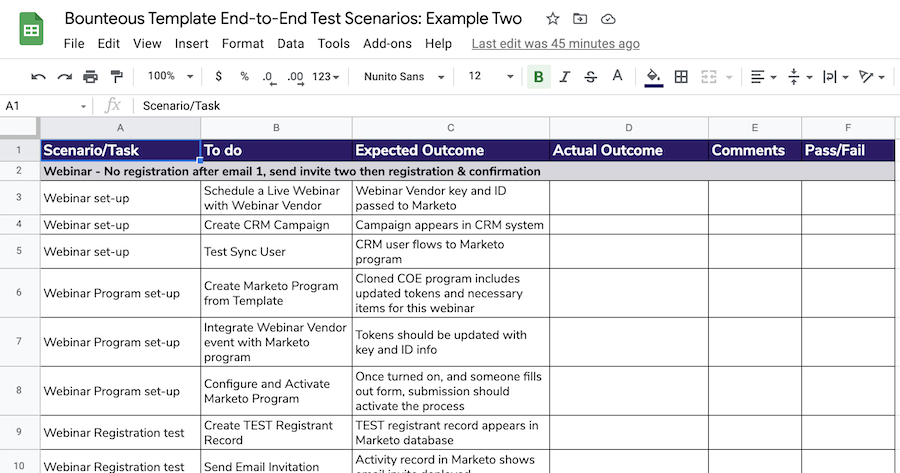Click the Google Sheets home icon
The width and height of the screenshot is (900, 473).
point(31,29)
